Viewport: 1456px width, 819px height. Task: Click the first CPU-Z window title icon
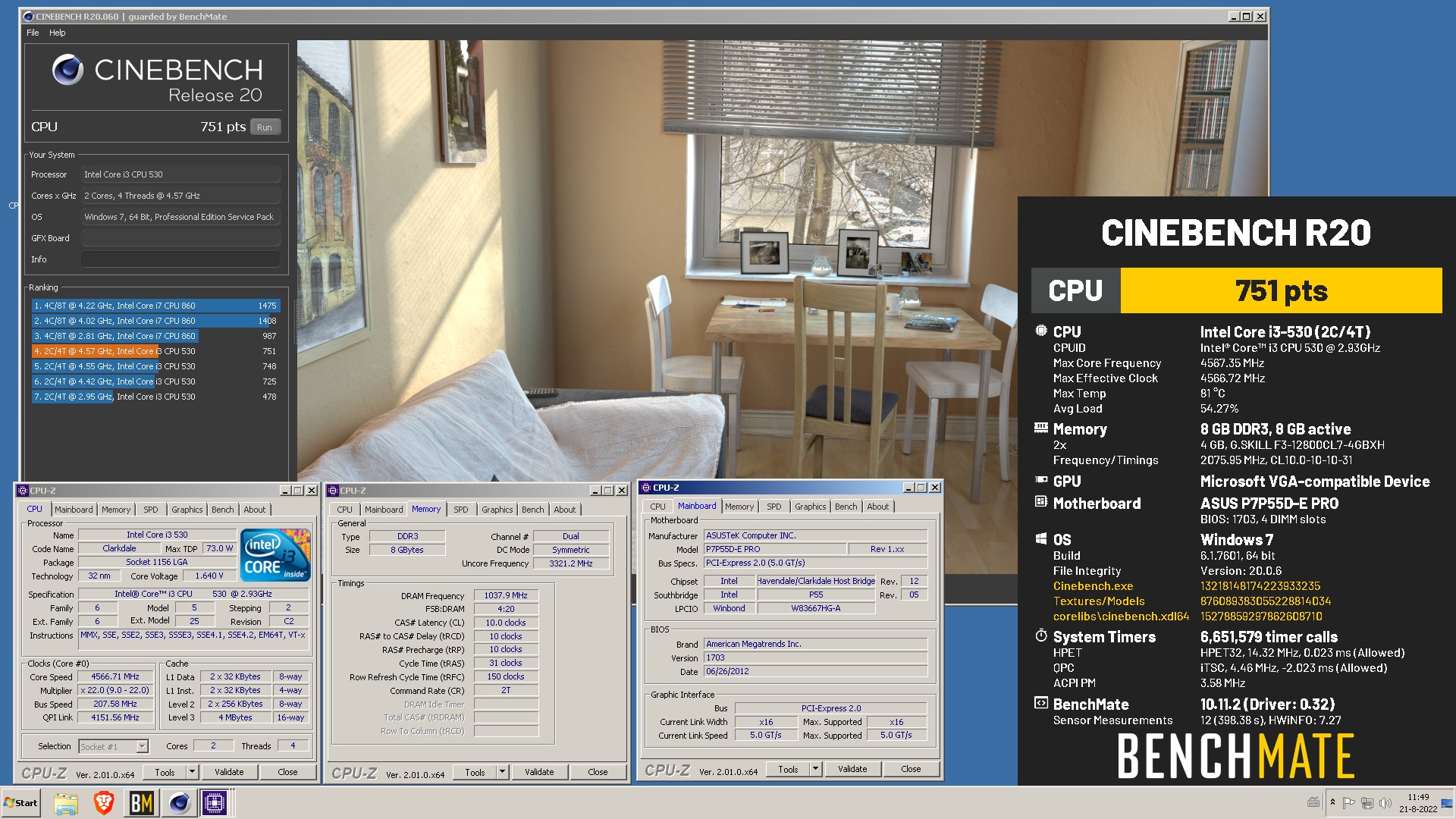tap(23, 491)
